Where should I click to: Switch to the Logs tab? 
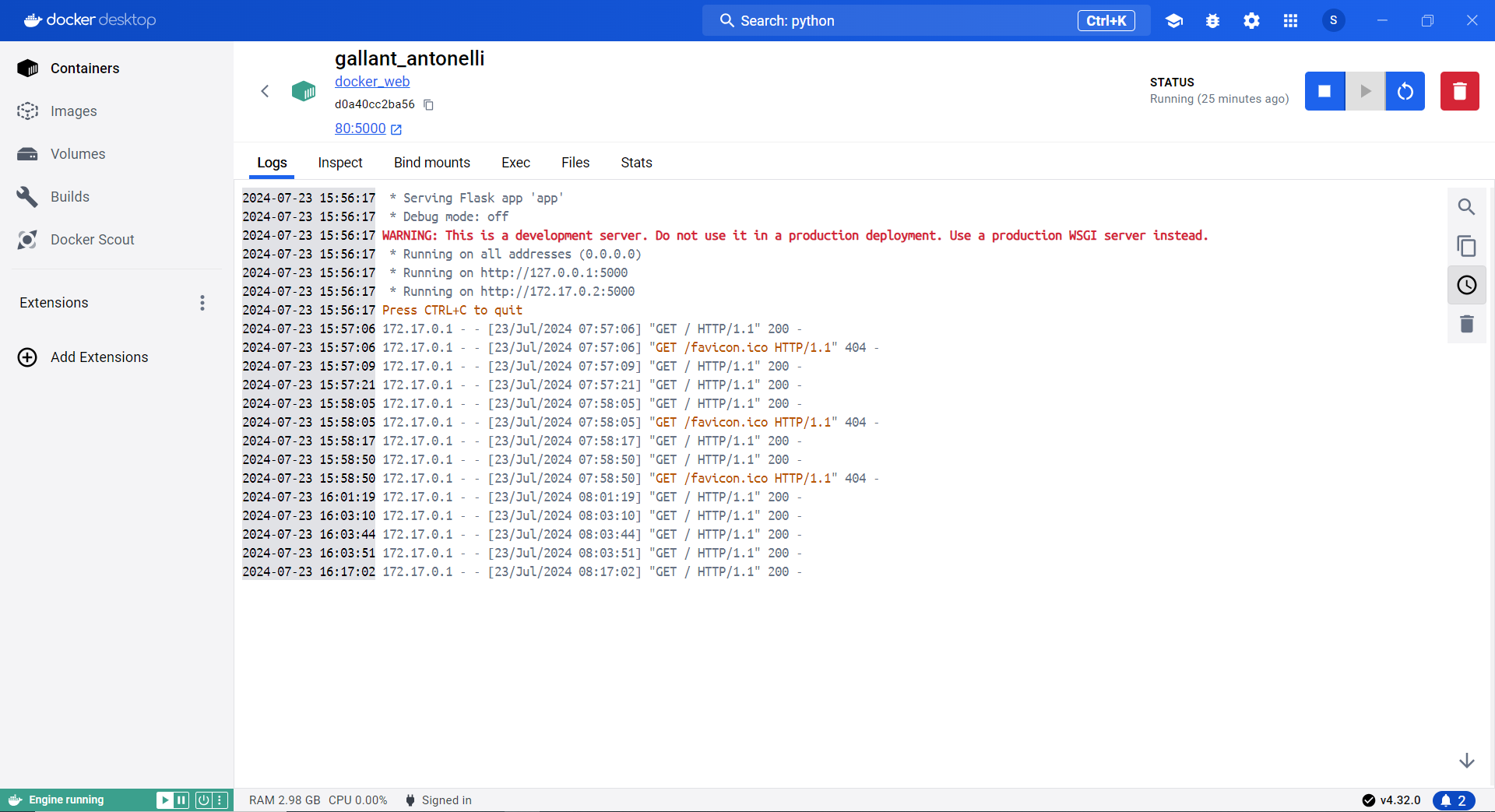point(272,163)
